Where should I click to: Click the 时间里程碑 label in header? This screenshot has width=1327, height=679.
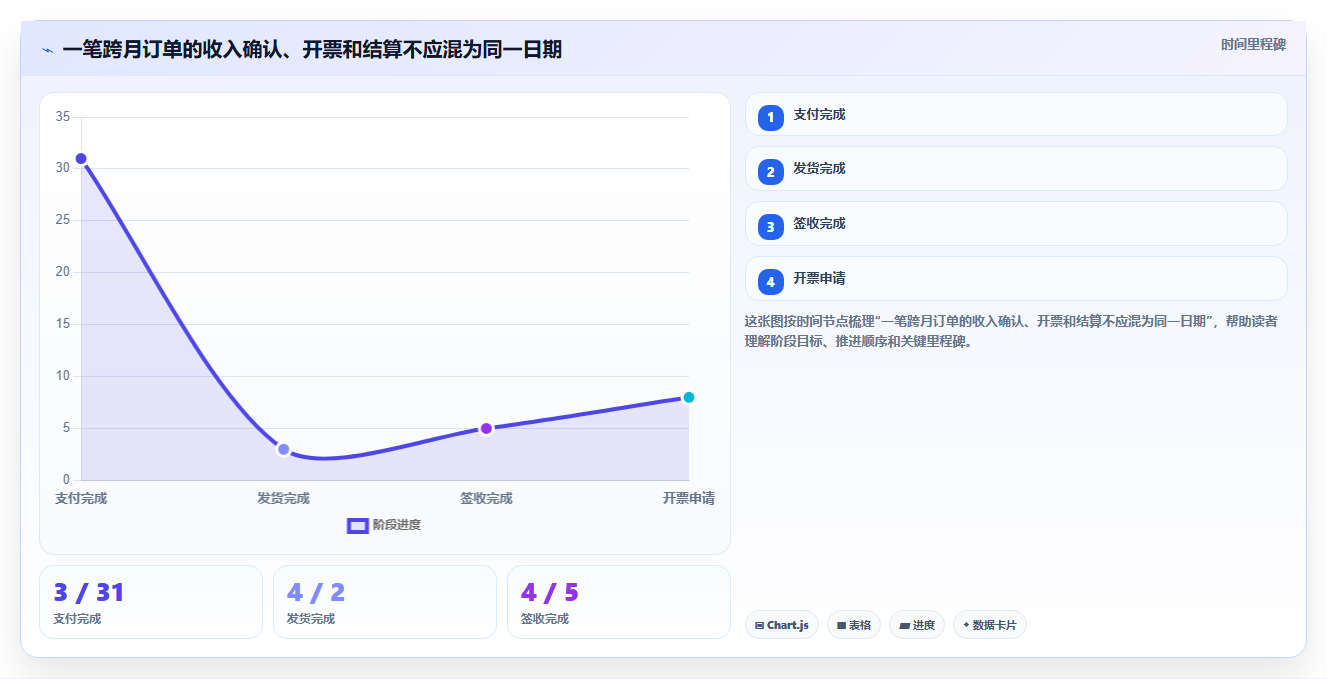(x=1253, y=45)
